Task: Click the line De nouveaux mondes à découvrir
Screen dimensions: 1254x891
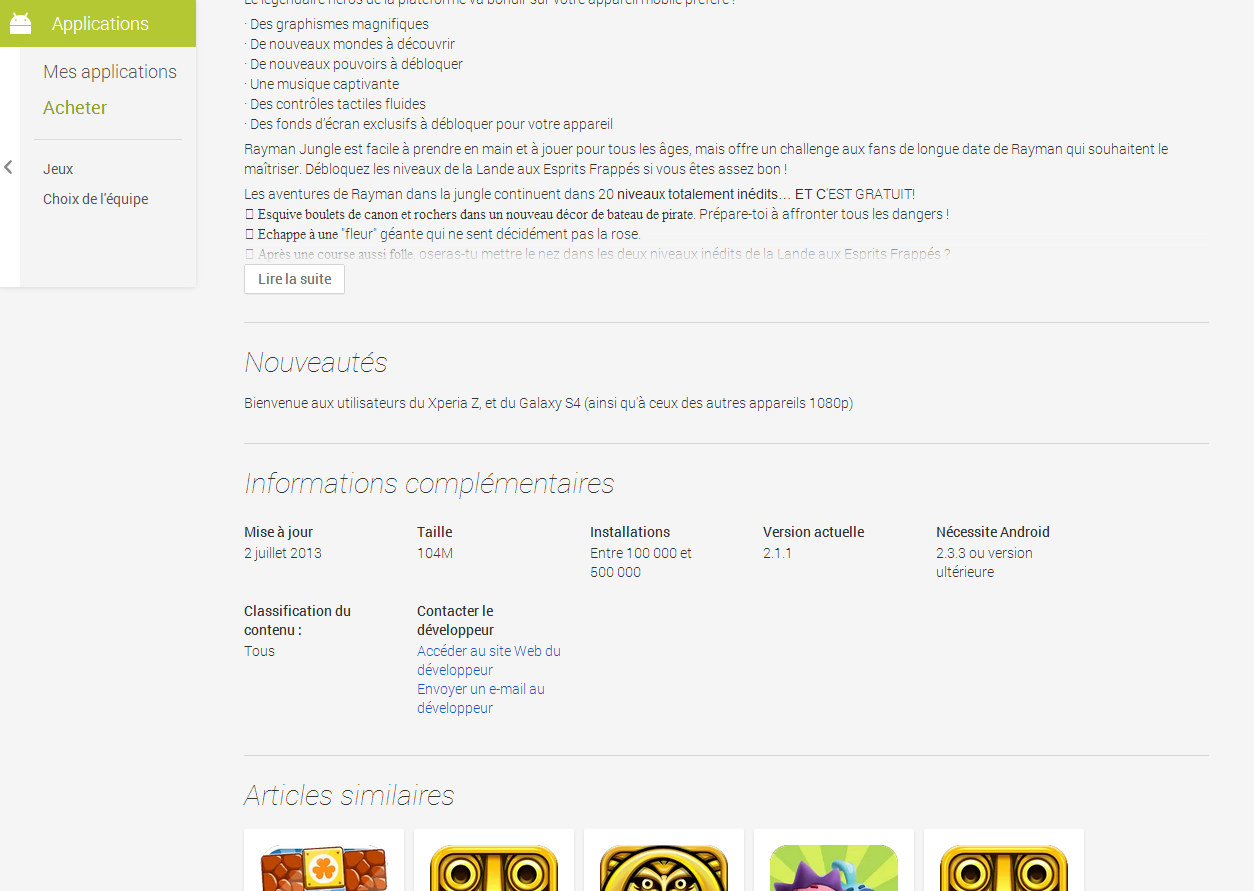Action: point(350,44)
